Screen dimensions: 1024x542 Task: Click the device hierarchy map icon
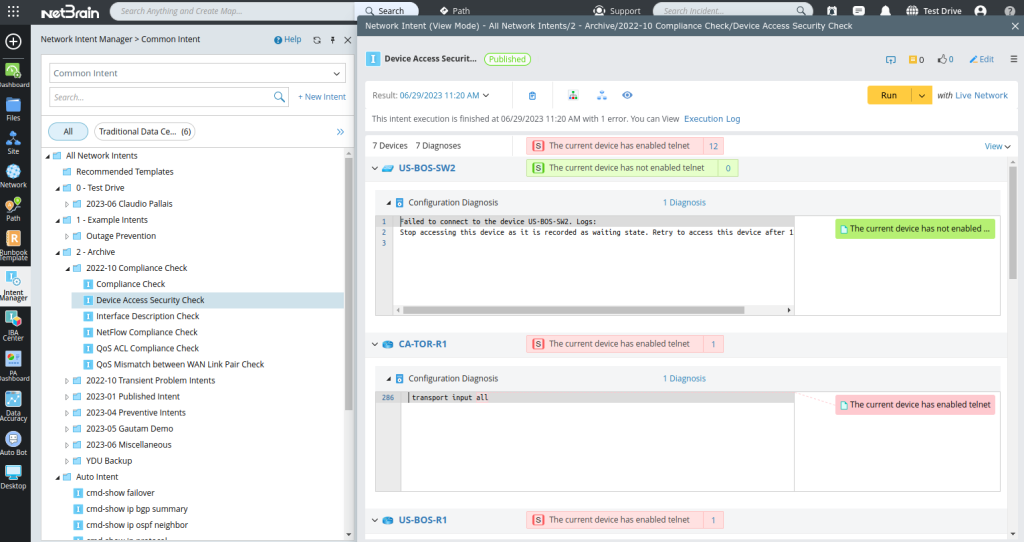573,95
